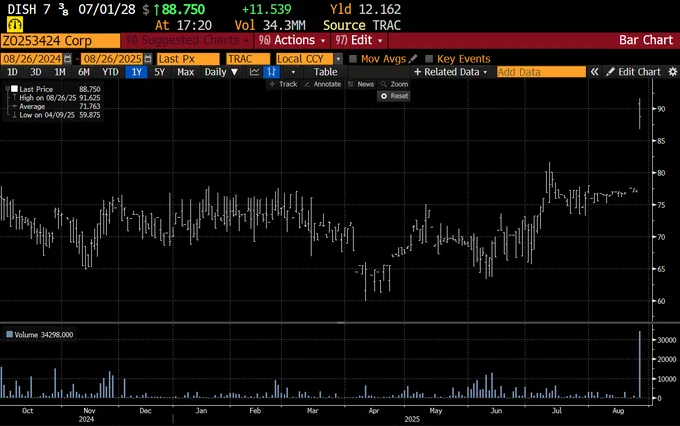680x426 pixels.
Task: Click the August volume spike bar
Action: [640, 364]
